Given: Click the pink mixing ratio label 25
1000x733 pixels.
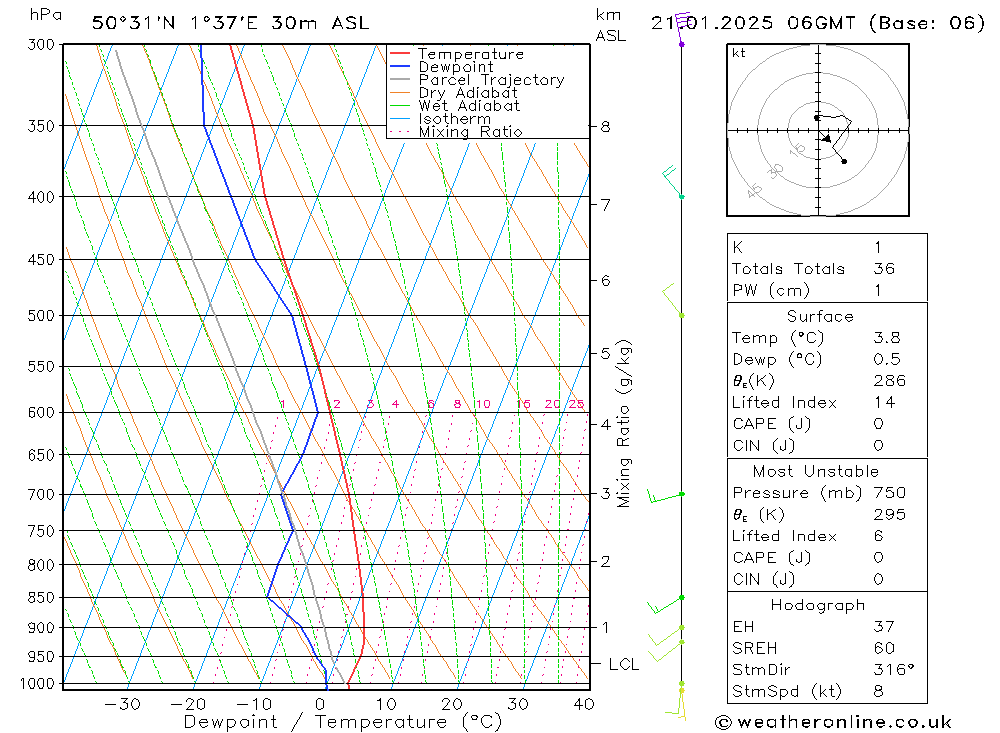Looking at the screenshot, I should 576,404.
